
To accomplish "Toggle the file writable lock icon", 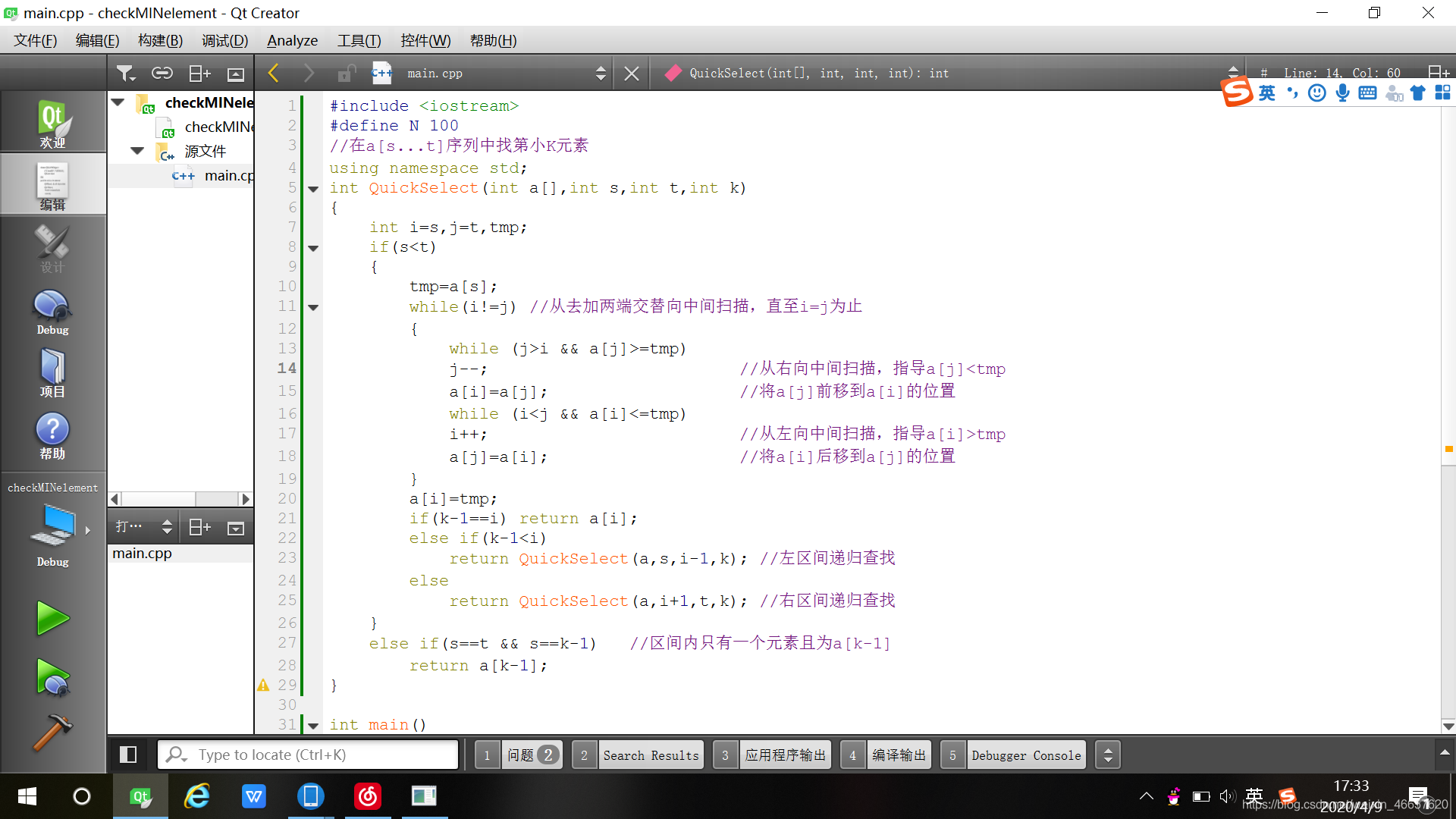I will (x=346, y=73).
